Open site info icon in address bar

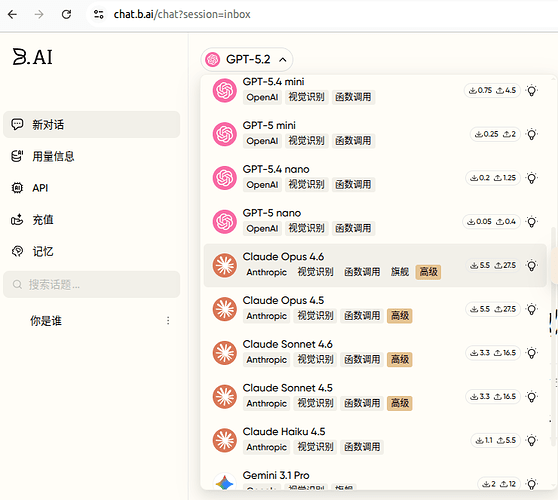pos(99,14)
